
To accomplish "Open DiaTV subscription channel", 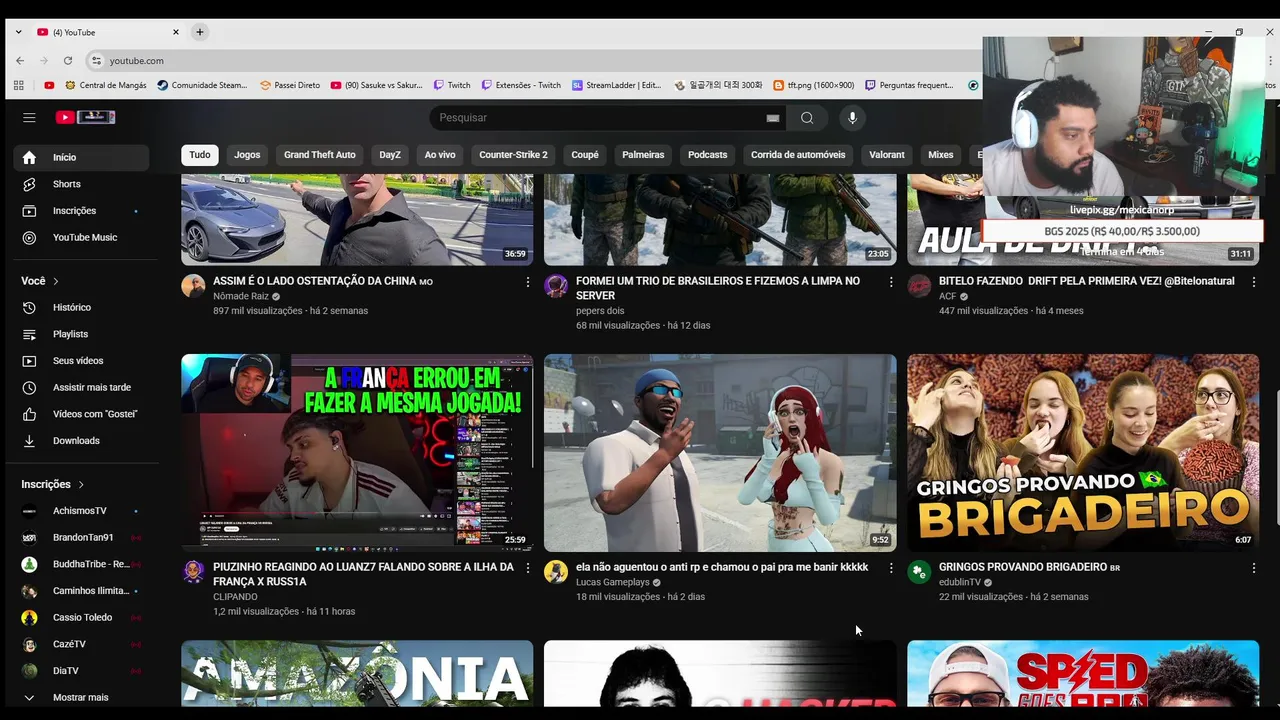I will pos(81,671).
